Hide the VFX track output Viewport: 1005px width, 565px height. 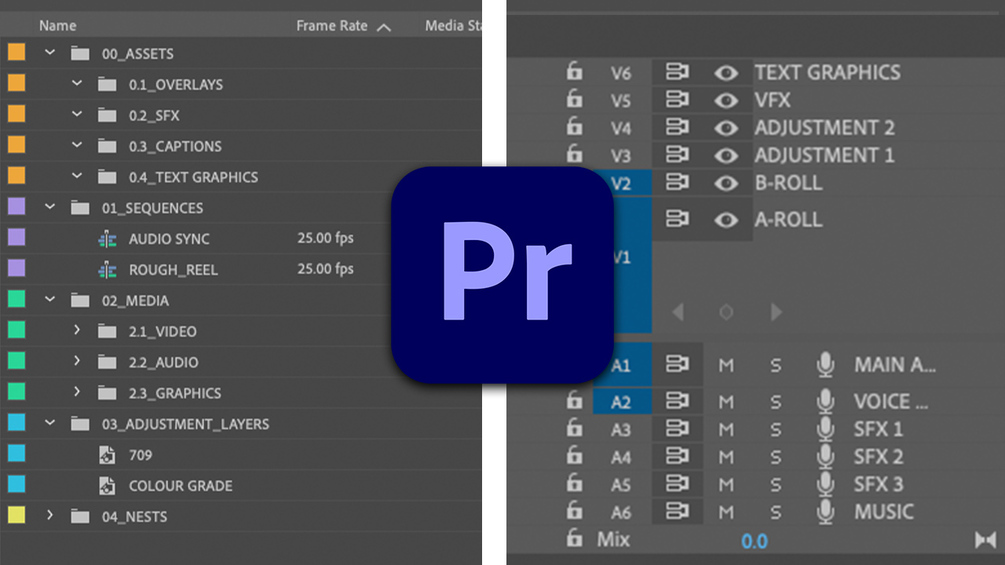tap(726, 101)
